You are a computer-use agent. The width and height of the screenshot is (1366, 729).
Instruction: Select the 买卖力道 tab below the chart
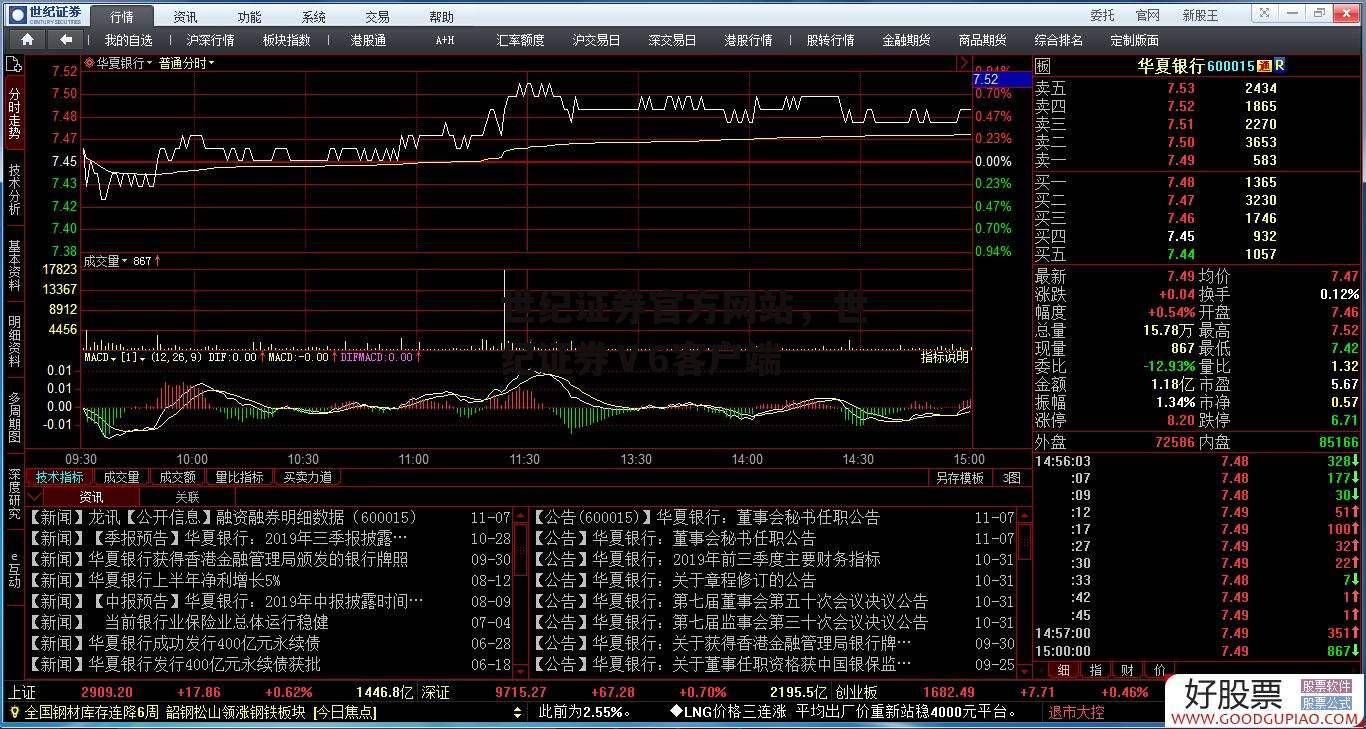click(307, 478)
